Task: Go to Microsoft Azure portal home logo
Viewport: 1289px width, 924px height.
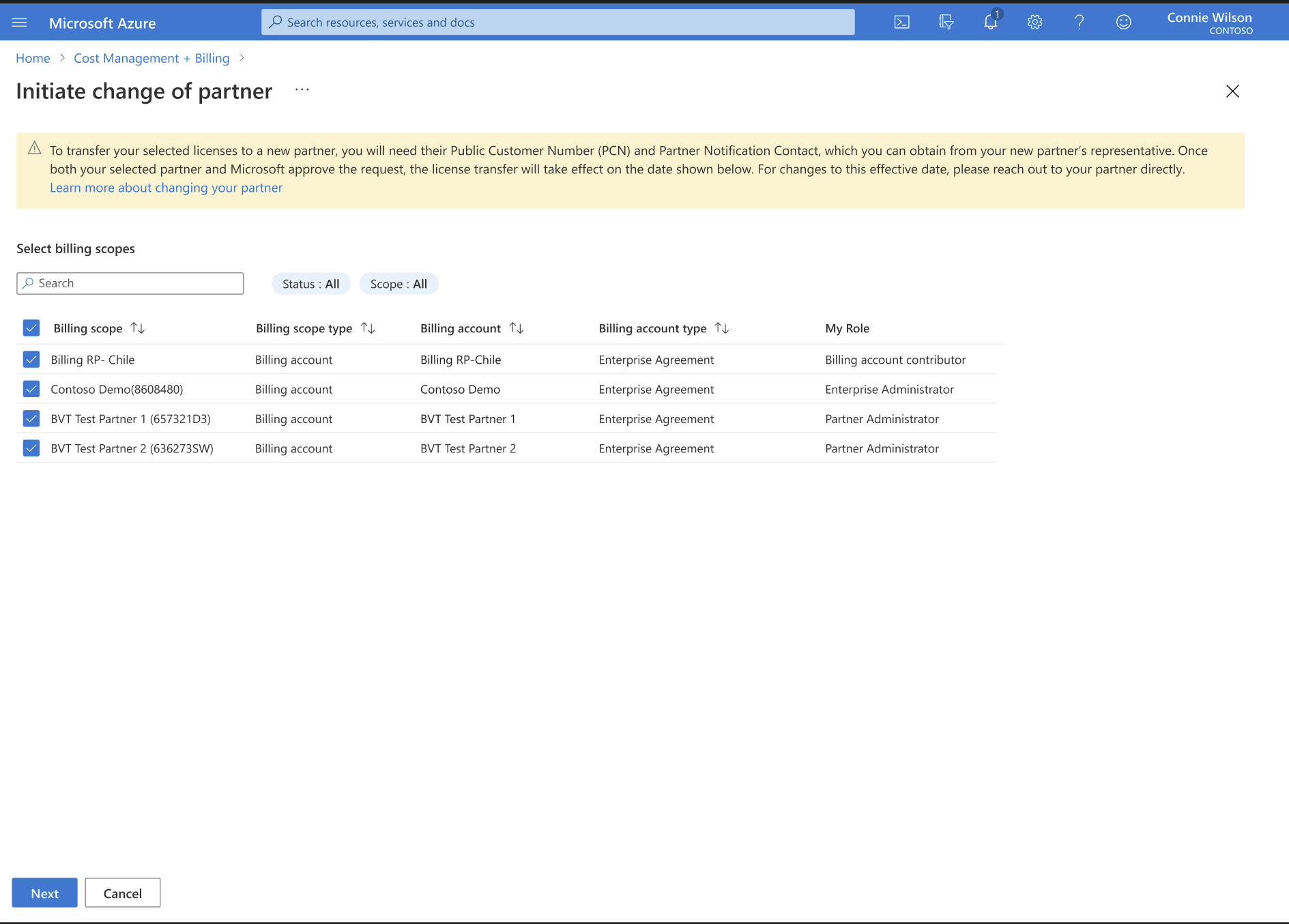Action: click(x=102, y=23)
